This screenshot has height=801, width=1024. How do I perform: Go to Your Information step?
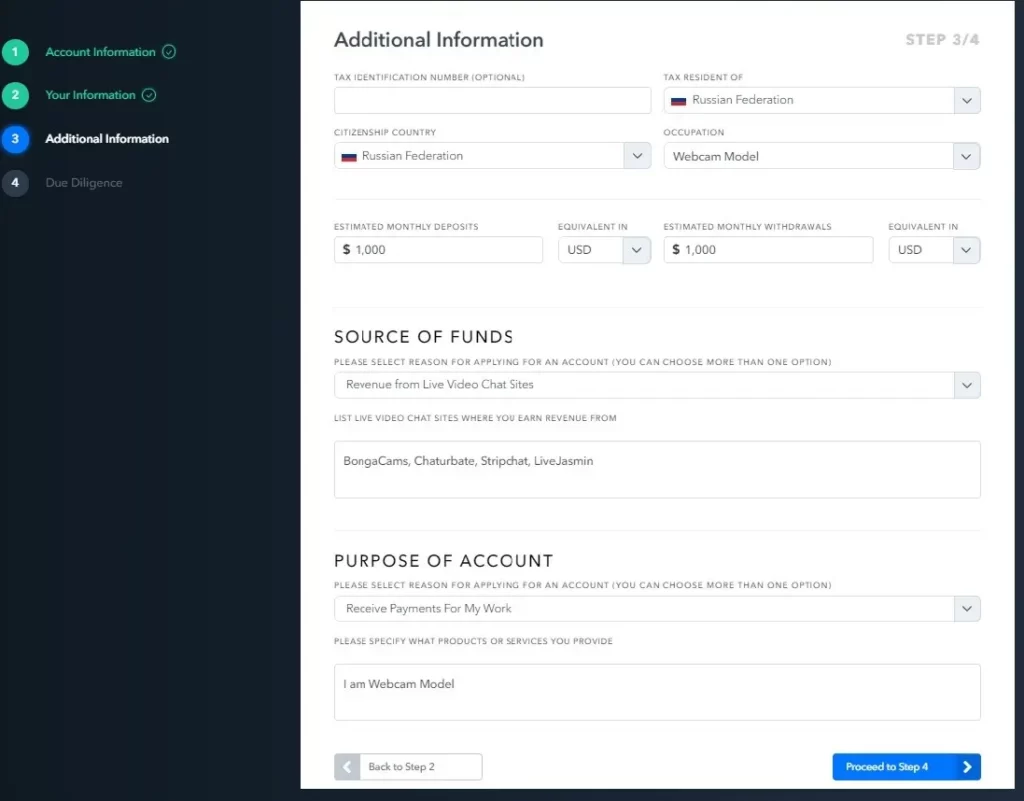coord(90,95)
